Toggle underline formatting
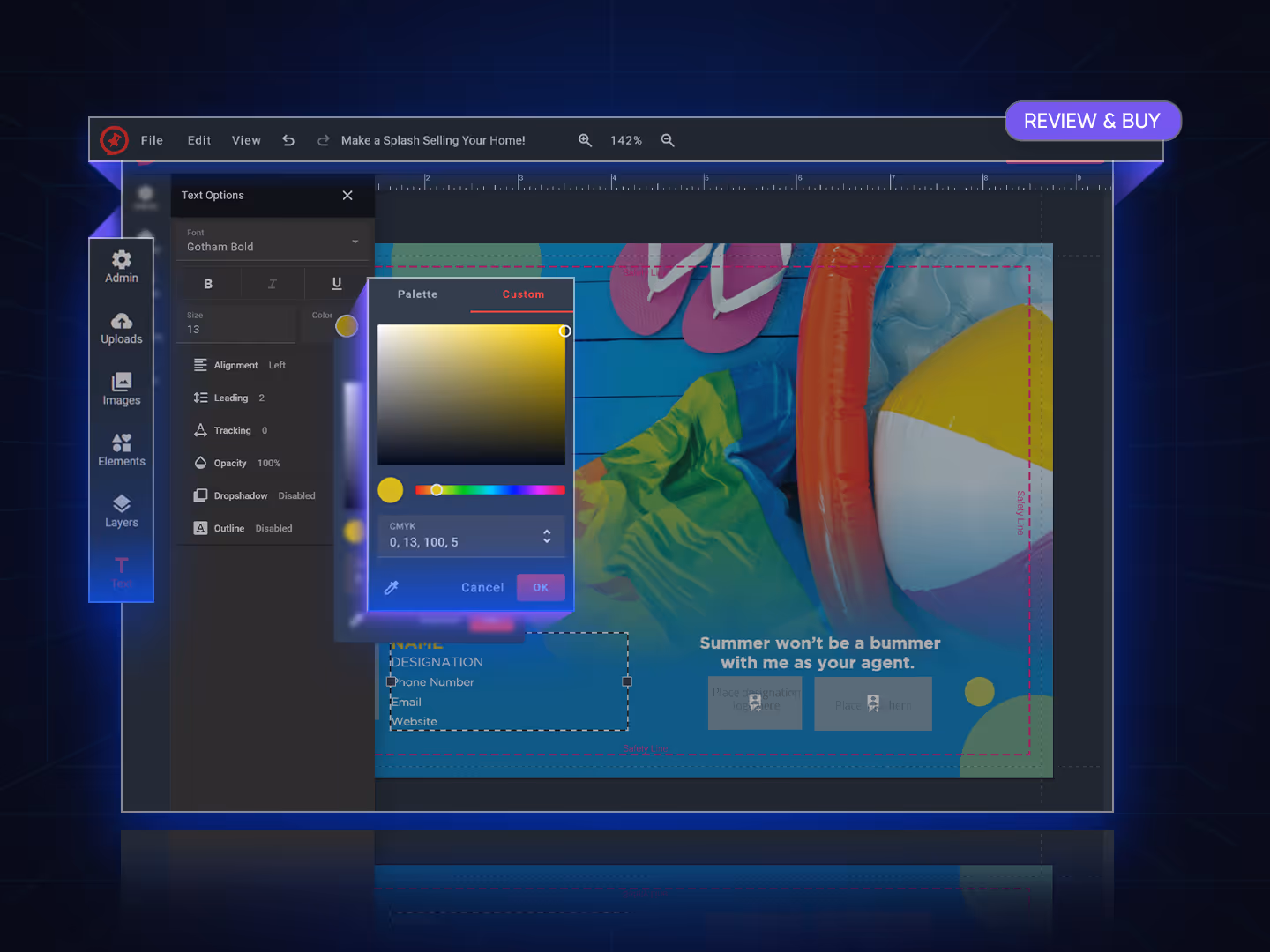Viewport: 1270px width, 952px height. (x=336, y=283)
